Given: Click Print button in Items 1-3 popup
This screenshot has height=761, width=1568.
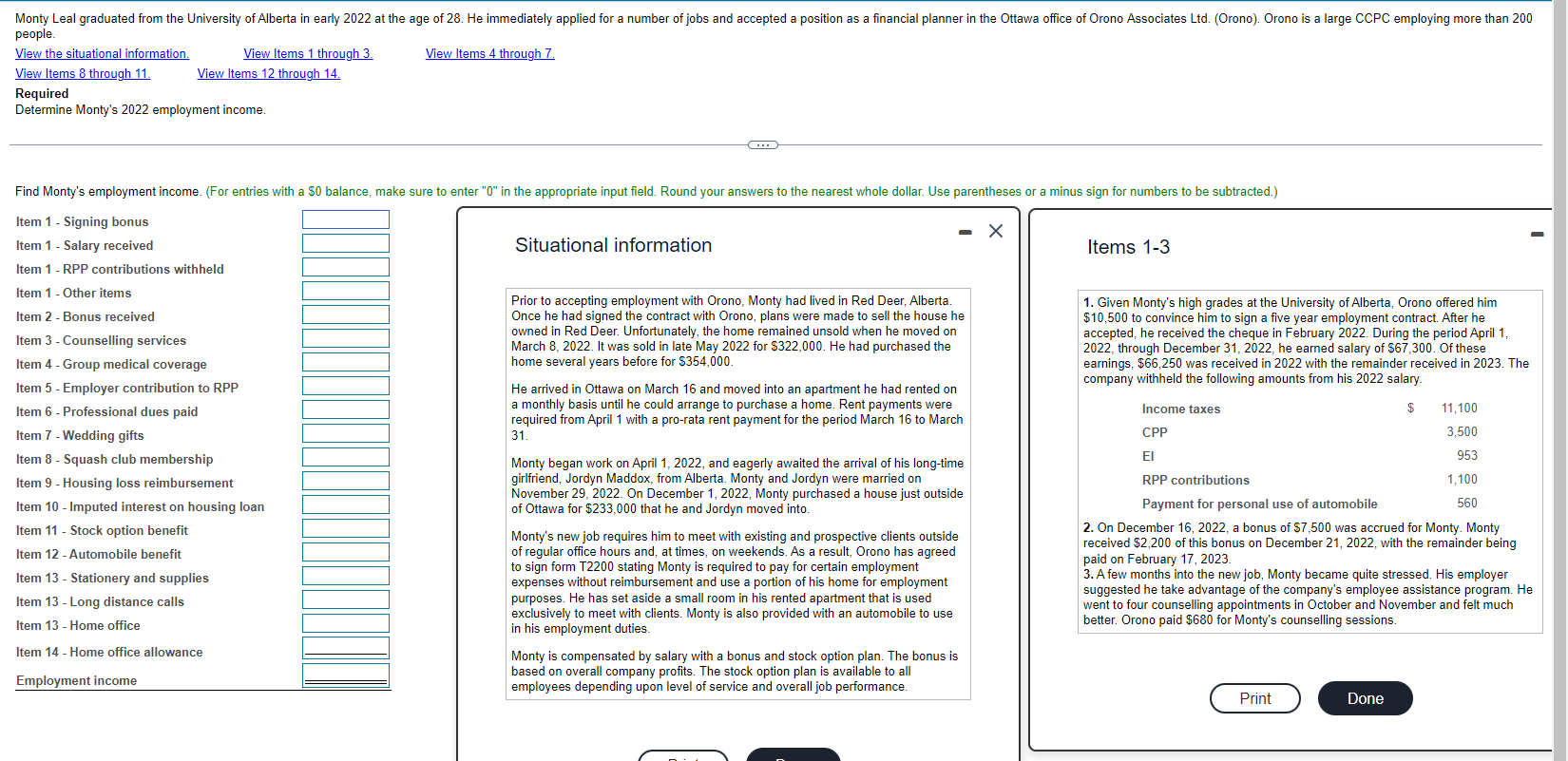Looking at the screenshot, I should click(1254, 698).
